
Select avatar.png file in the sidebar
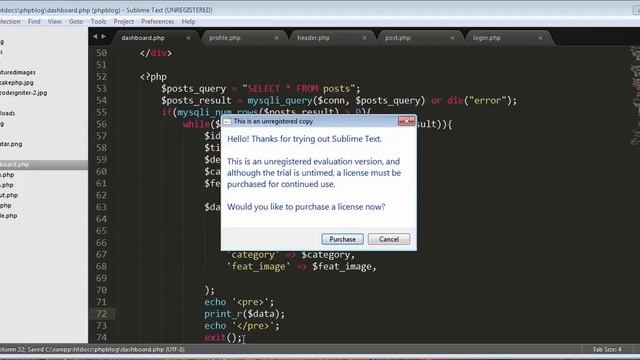pos(11,144)
